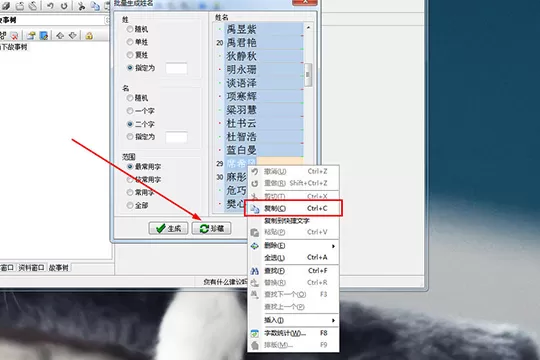Click the folder icon right of the red X
540x360 pixels.
(x=31, y=35)
